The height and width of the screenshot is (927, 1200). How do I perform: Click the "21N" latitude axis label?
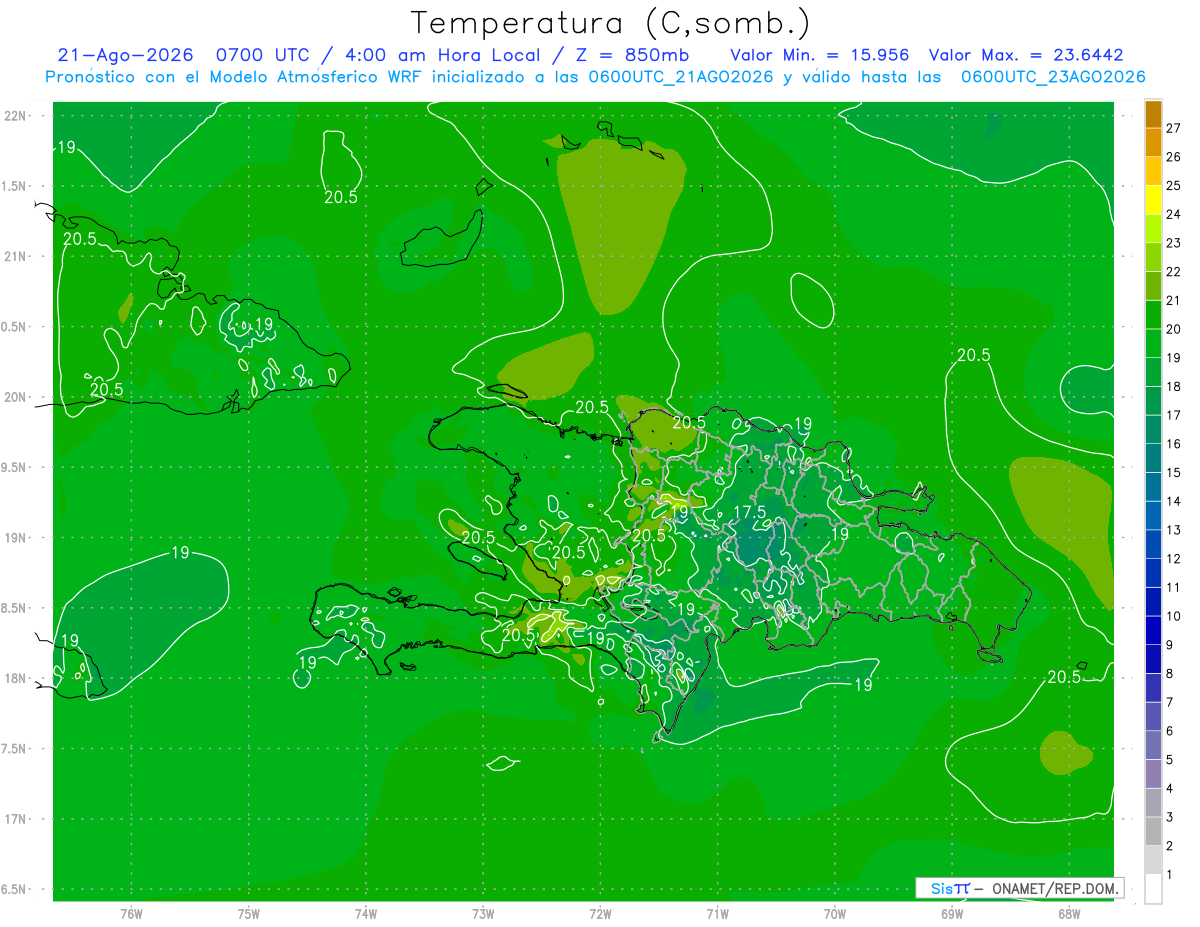(x=16, y=256)
